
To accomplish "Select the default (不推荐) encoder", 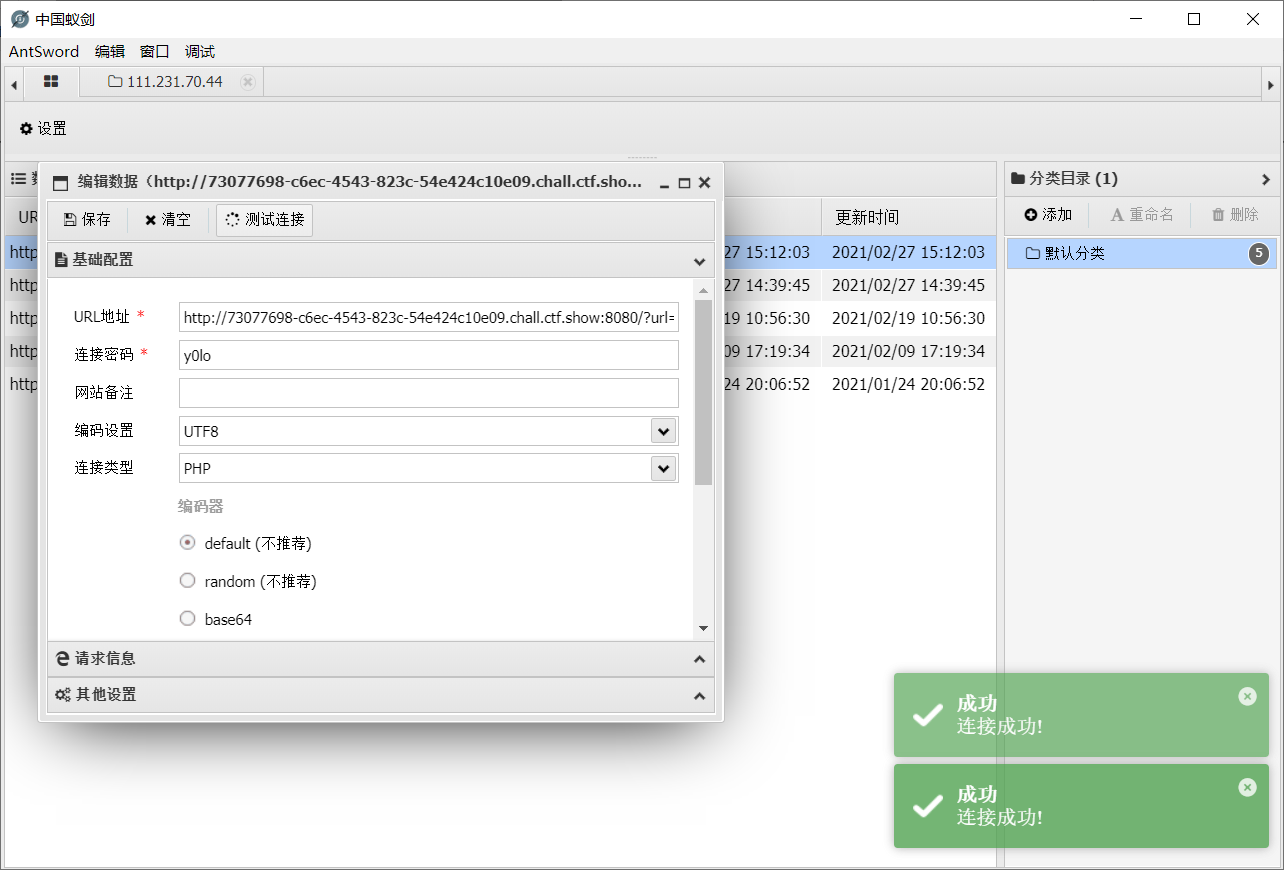I will (187, 543).
